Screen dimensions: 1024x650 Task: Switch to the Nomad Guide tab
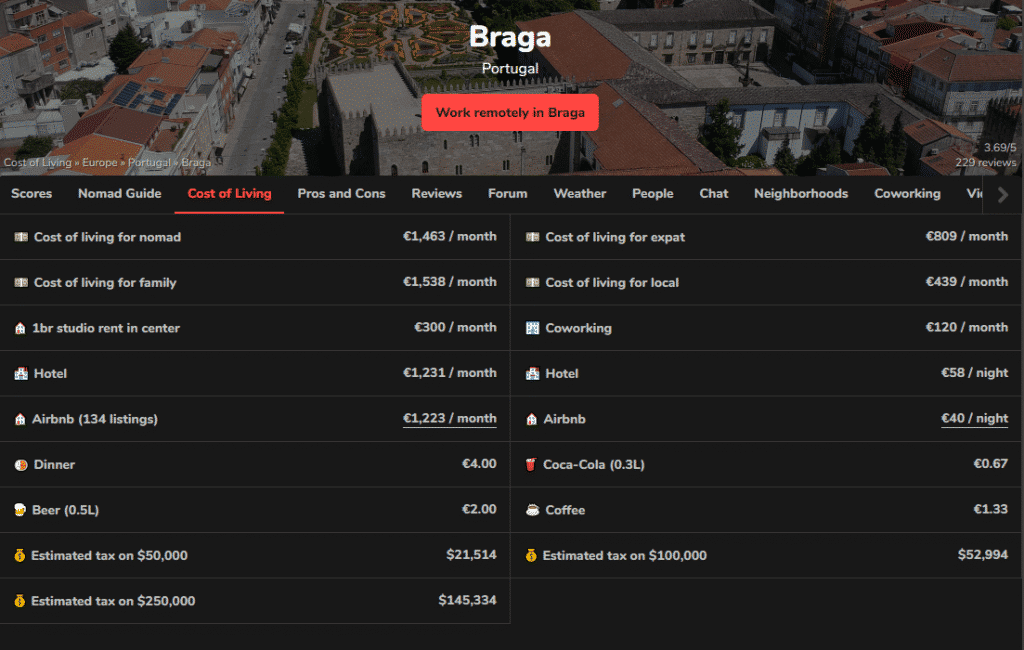click(x=120, y=193)
